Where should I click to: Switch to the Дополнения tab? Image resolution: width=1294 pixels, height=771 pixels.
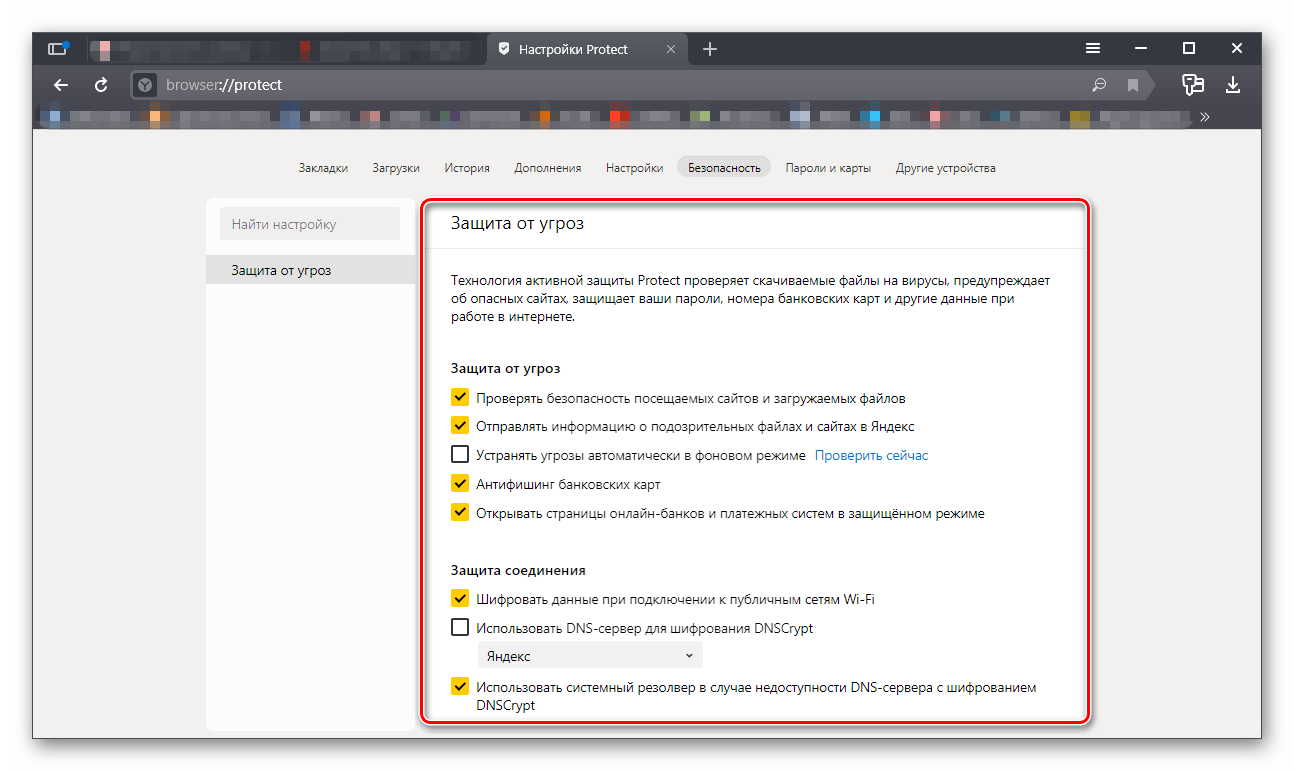[548, 168]
